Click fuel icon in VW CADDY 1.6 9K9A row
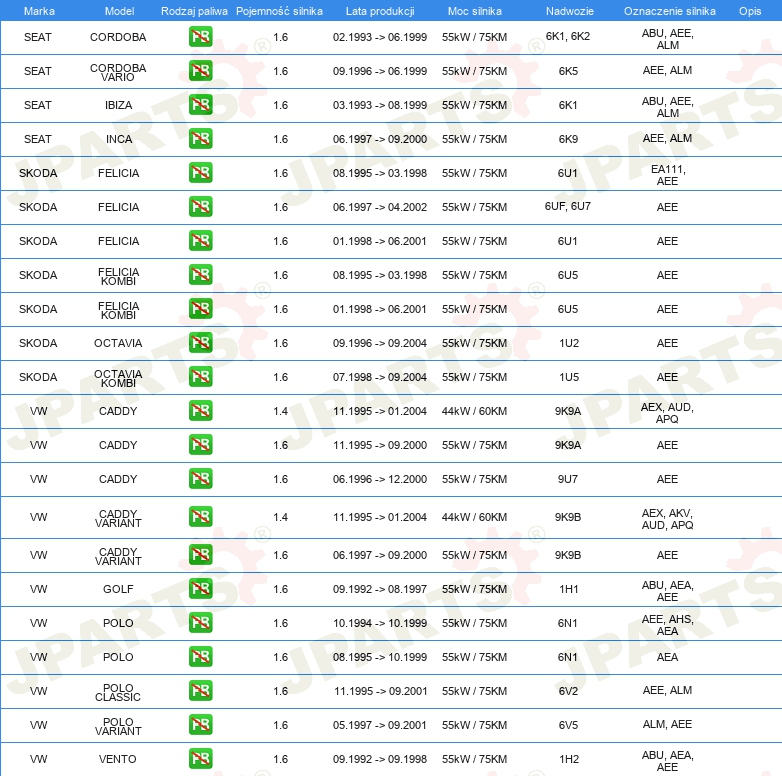This screenshot has height=776, width=782. click(200, 444)
